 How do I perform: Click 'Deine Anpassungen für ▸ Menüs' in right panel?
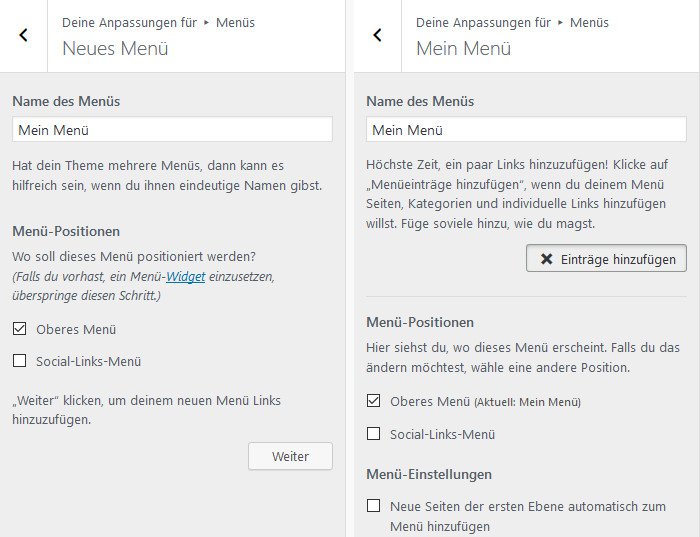(512, 23)
